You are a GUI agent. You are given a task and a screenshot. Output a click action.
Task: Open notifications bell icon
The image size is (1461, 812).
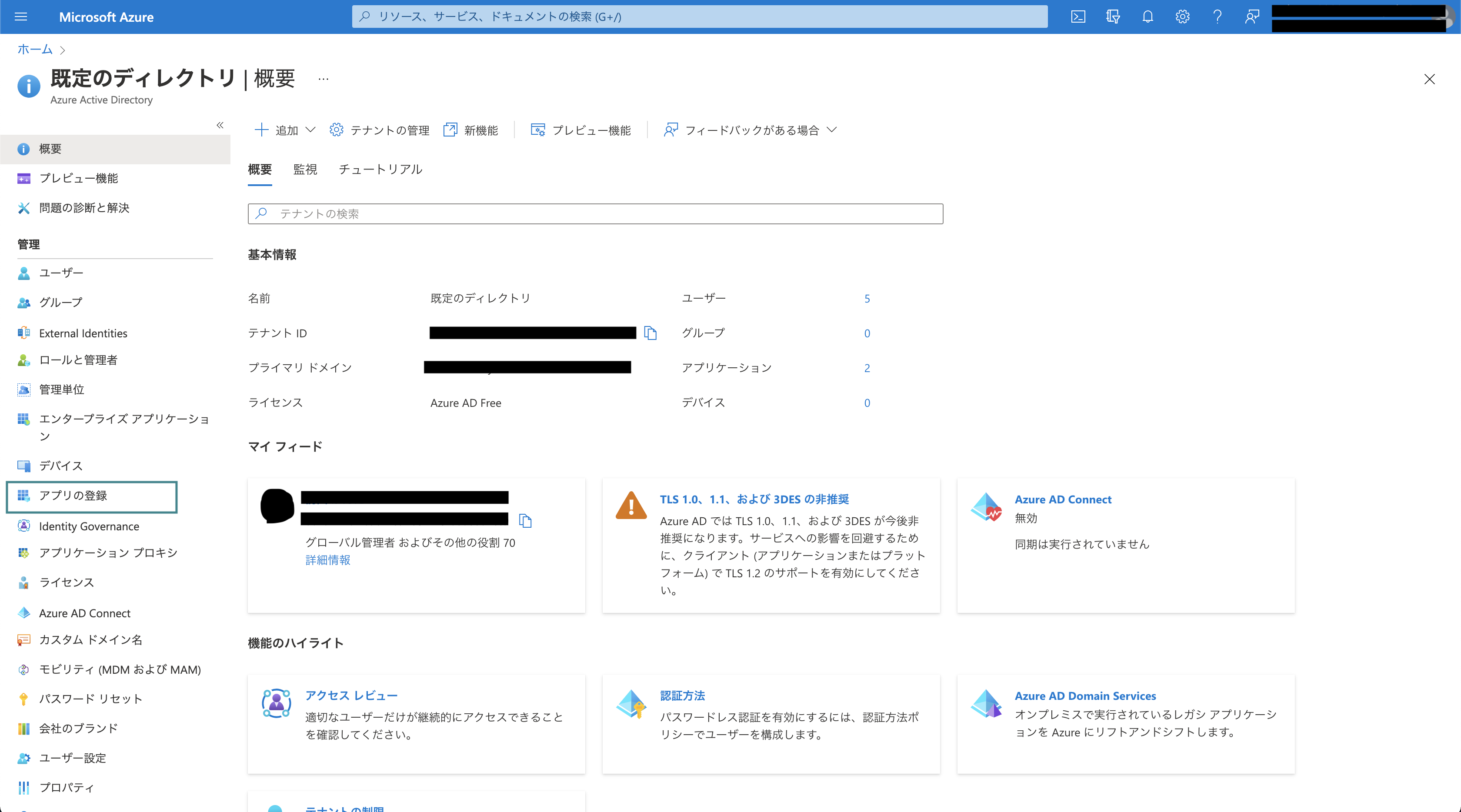click(x=1147, y=17)
